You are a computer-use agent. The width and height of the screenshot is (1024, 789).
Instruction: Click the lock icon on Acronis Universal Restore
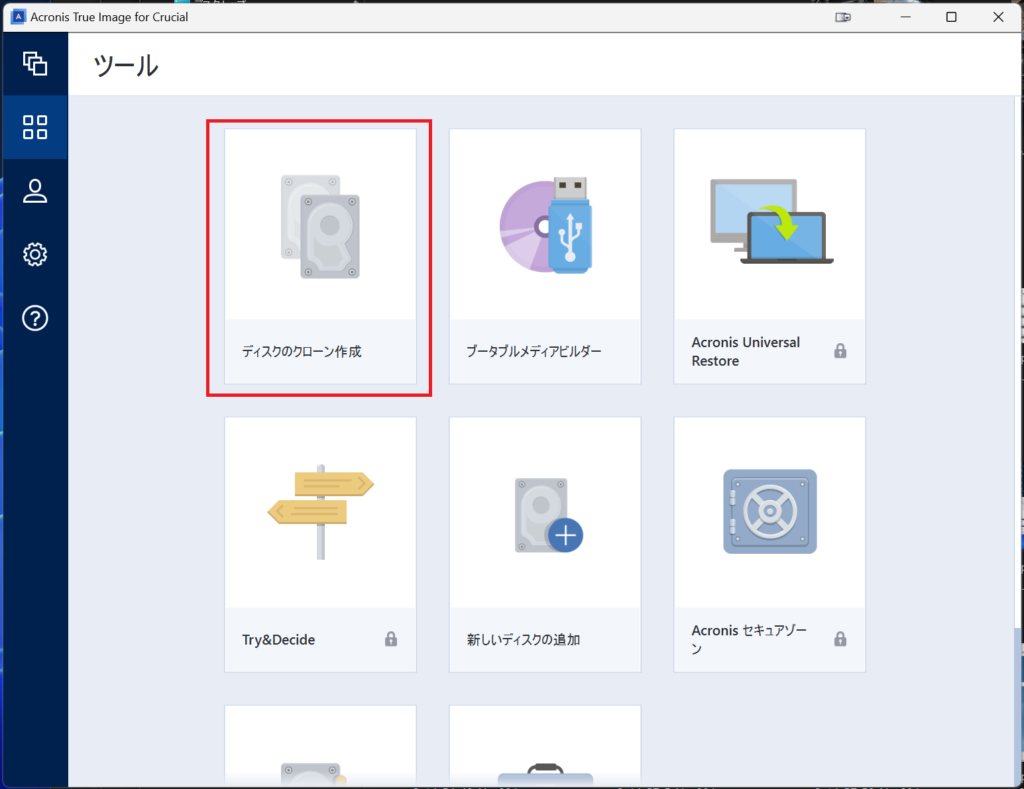[840, 351]
